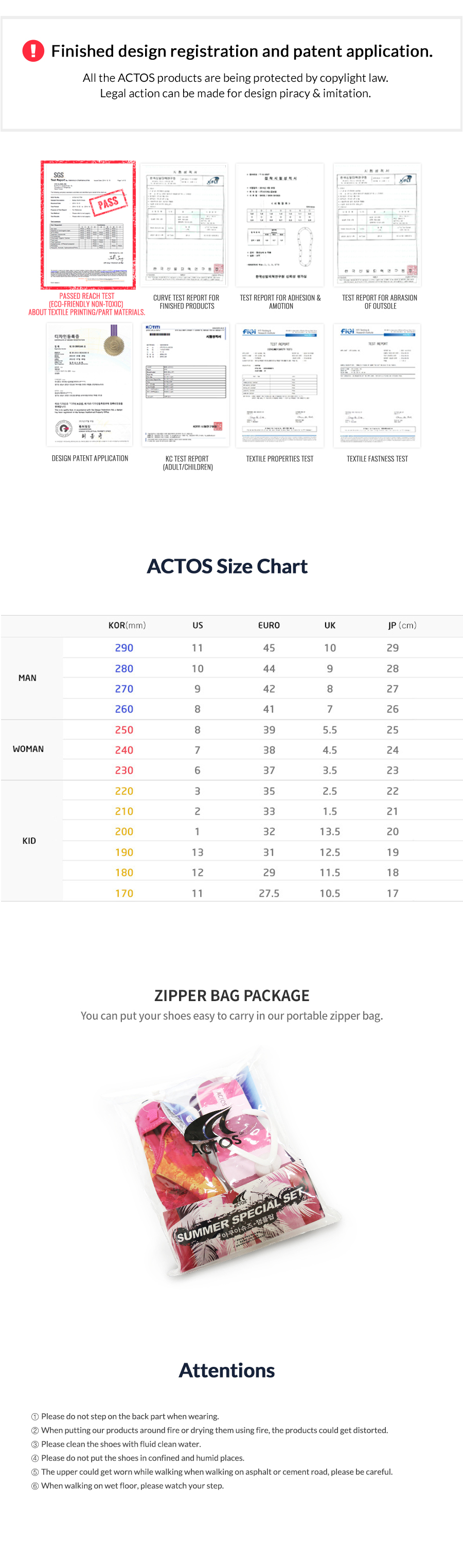View the textile fastness test report
This screenshot has width=463, height=1568.
(377, 385)
